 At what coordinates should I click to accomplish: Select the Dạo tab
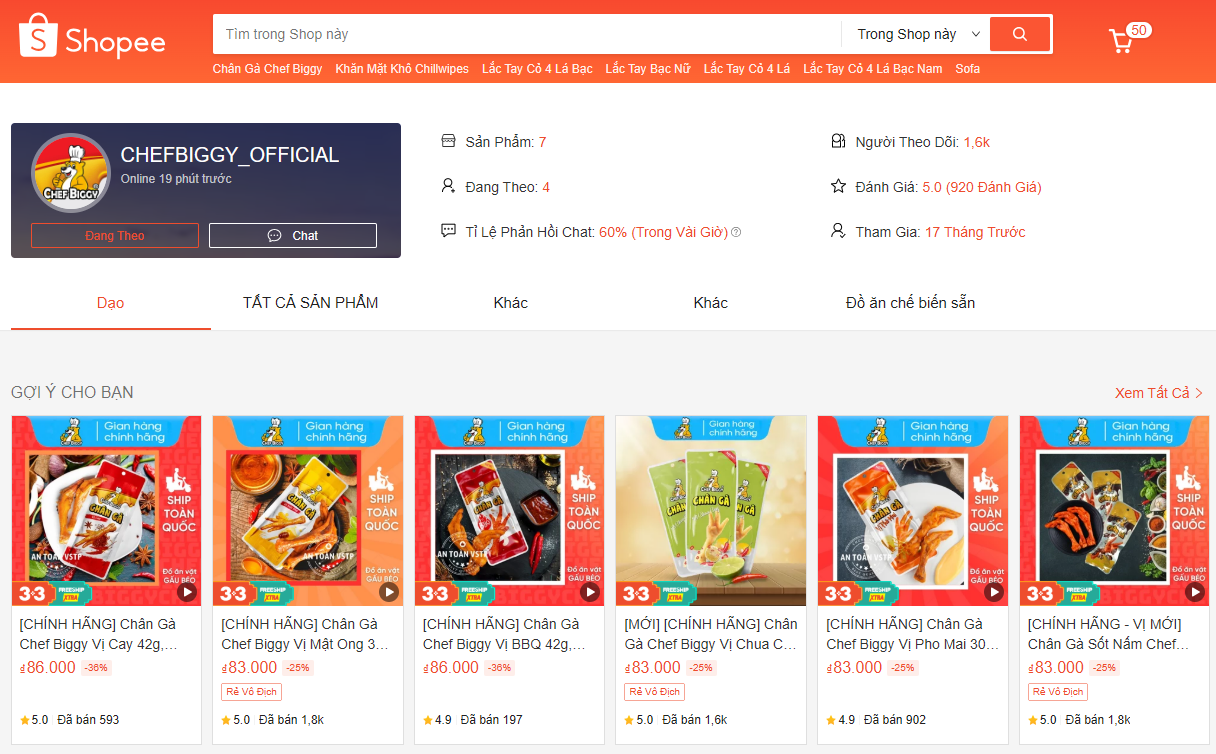[111, 302]
